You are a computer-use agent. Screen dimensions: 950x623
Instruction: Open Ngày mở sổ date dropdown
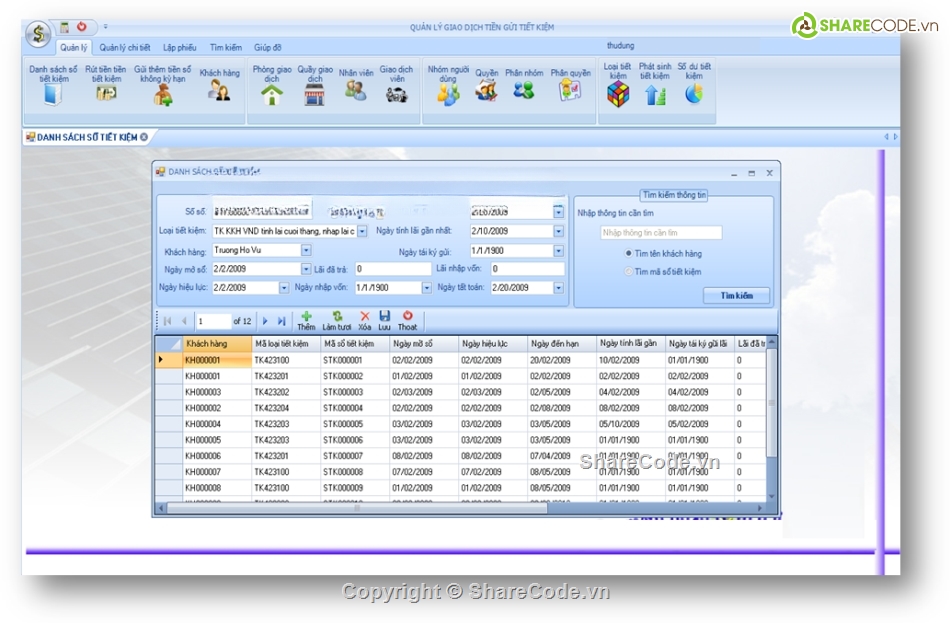306,268
